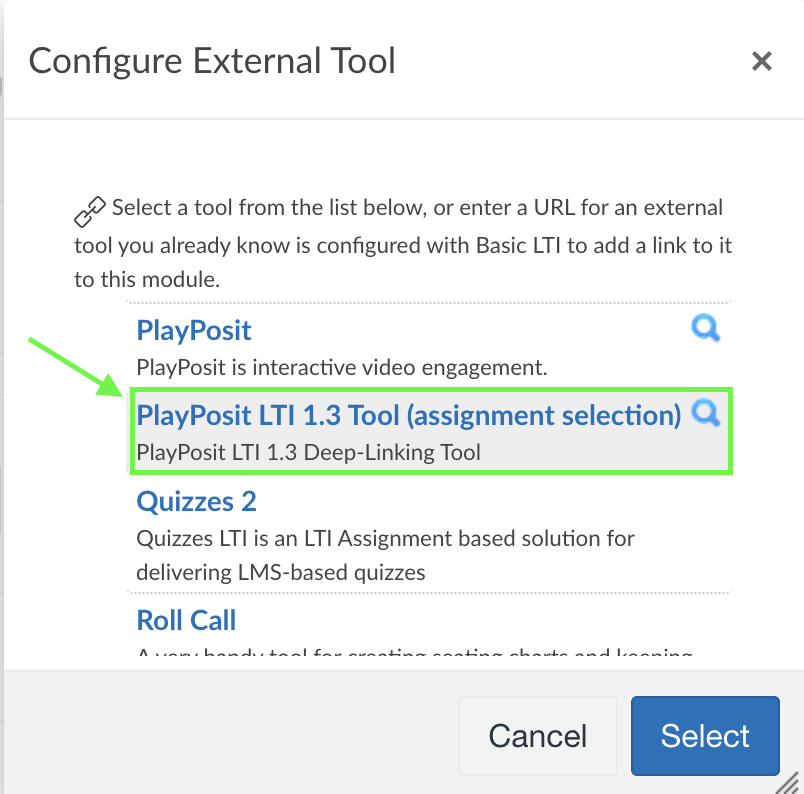The width and height of the screenshot is (804, 794).
Task: Click the highlighted PlayPosit LTI row background
Action: point(431,431)
